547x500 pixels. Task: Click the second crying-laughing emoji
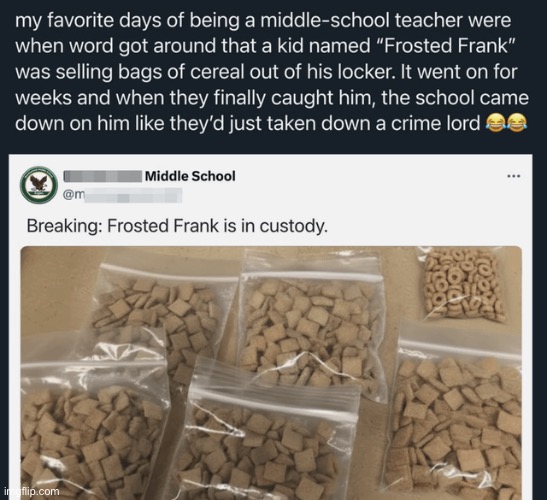point(517,122)
